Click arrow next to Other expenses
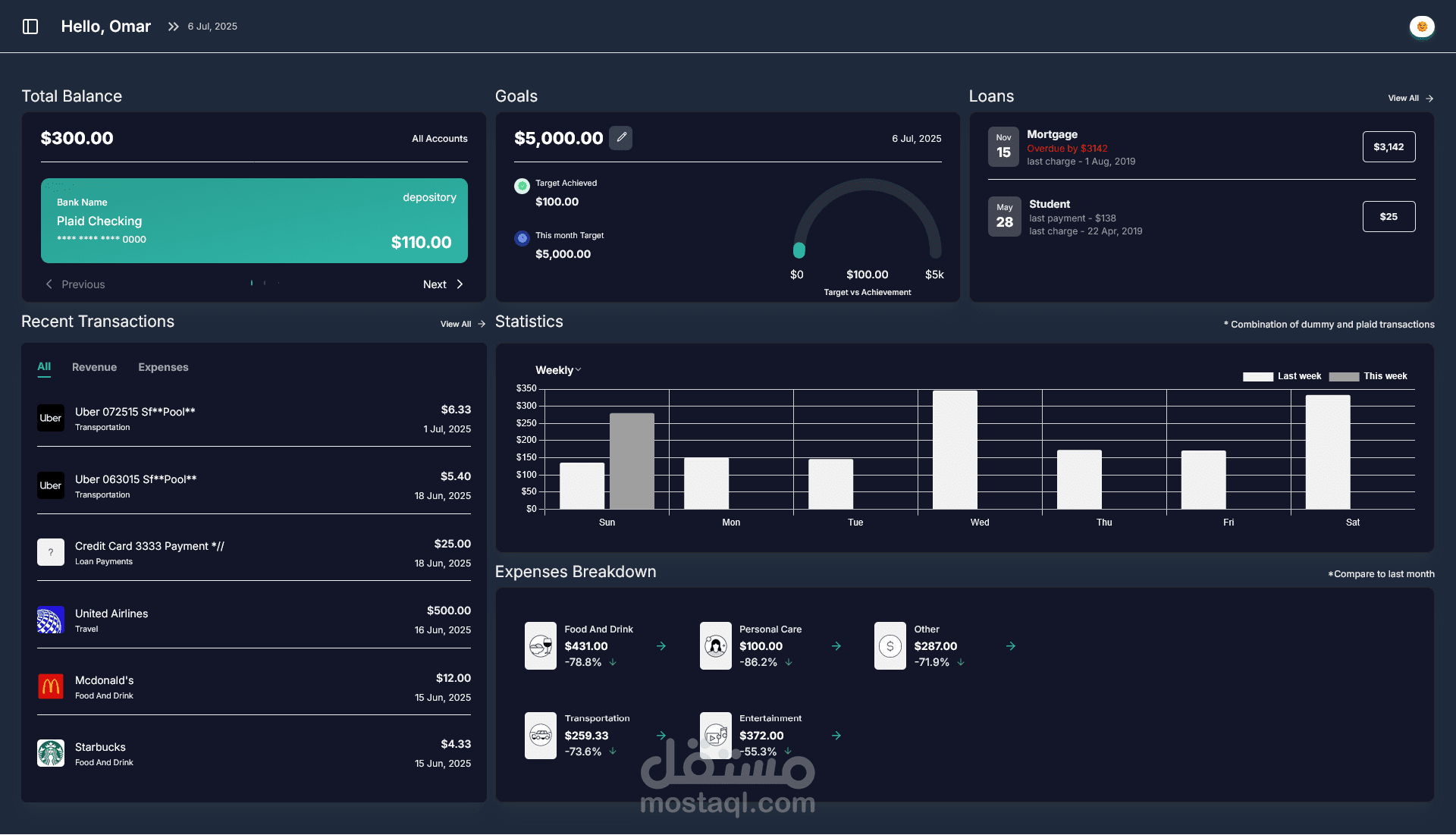 pyautogui.click(x=1011, y=646)
